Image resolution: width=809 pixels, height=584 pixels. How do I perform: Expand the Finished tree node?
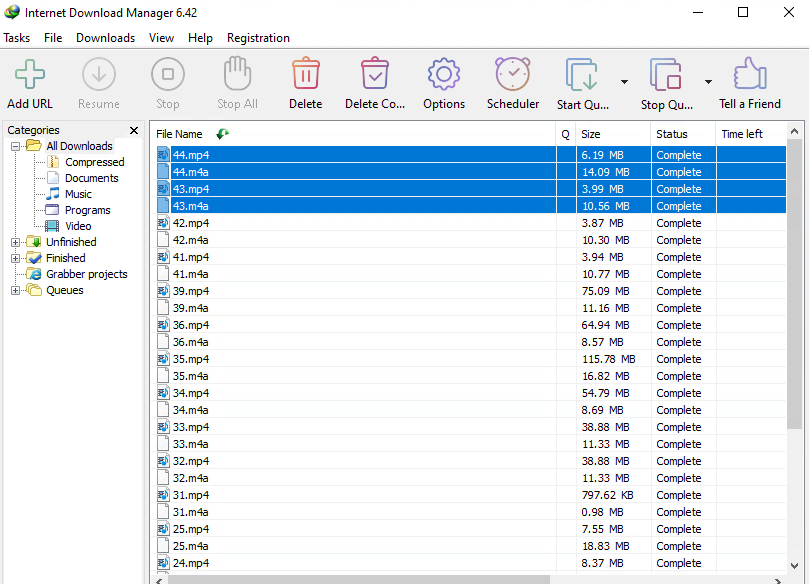click(x=15, y=258)
